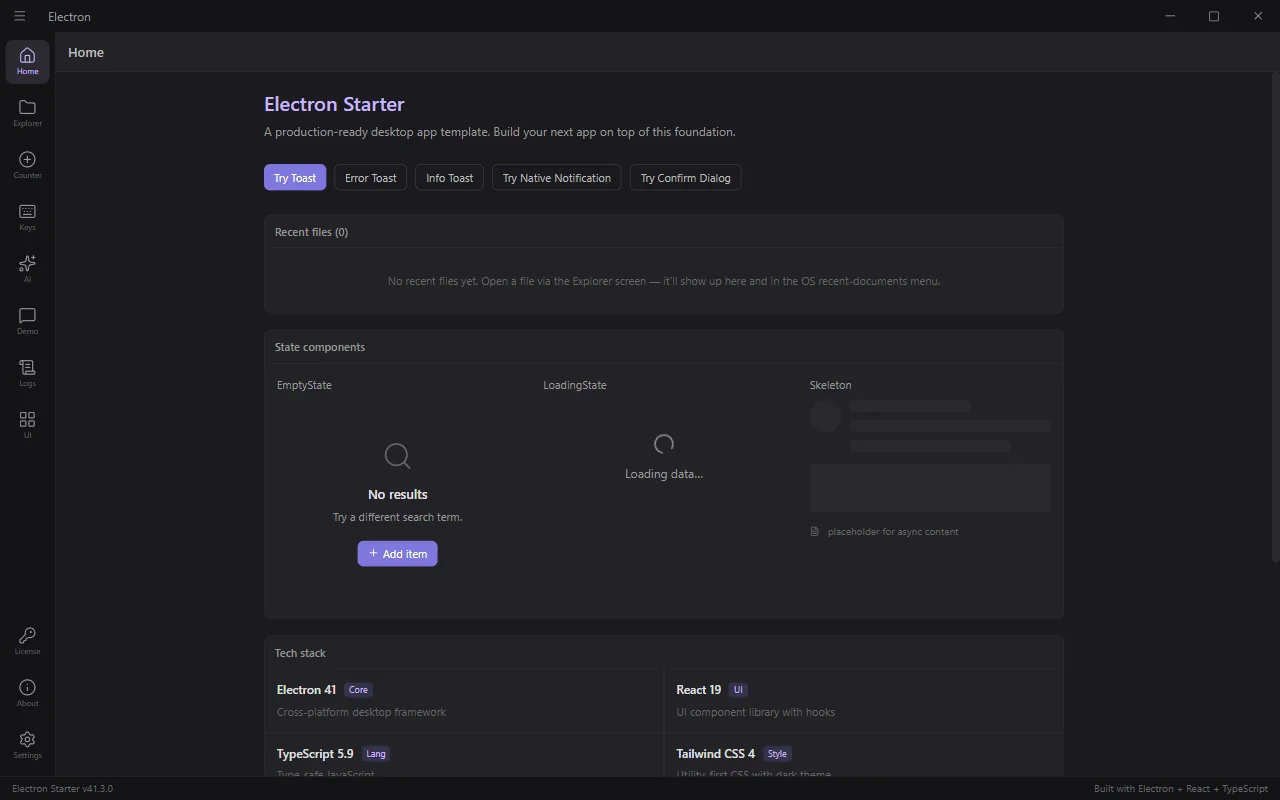Click the Electron 41 title

[306, 690]
